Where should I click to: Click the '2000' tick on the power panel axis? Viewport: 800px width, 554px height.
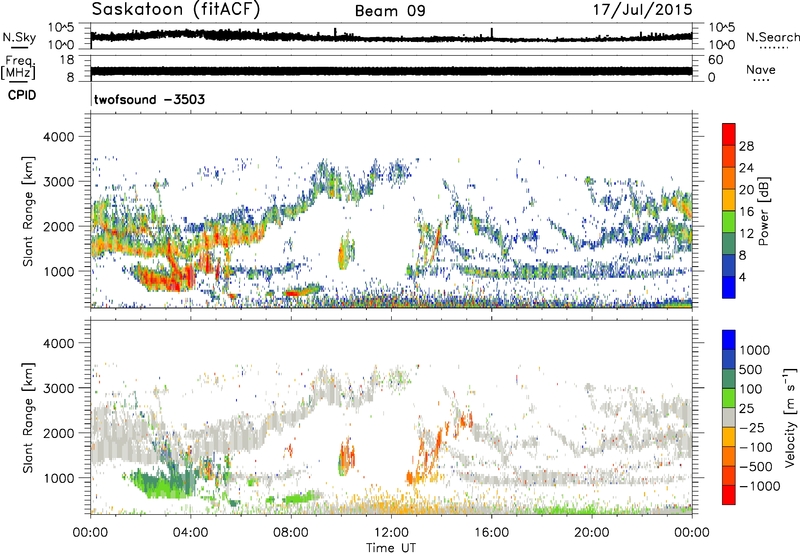(x=58, y=226)
